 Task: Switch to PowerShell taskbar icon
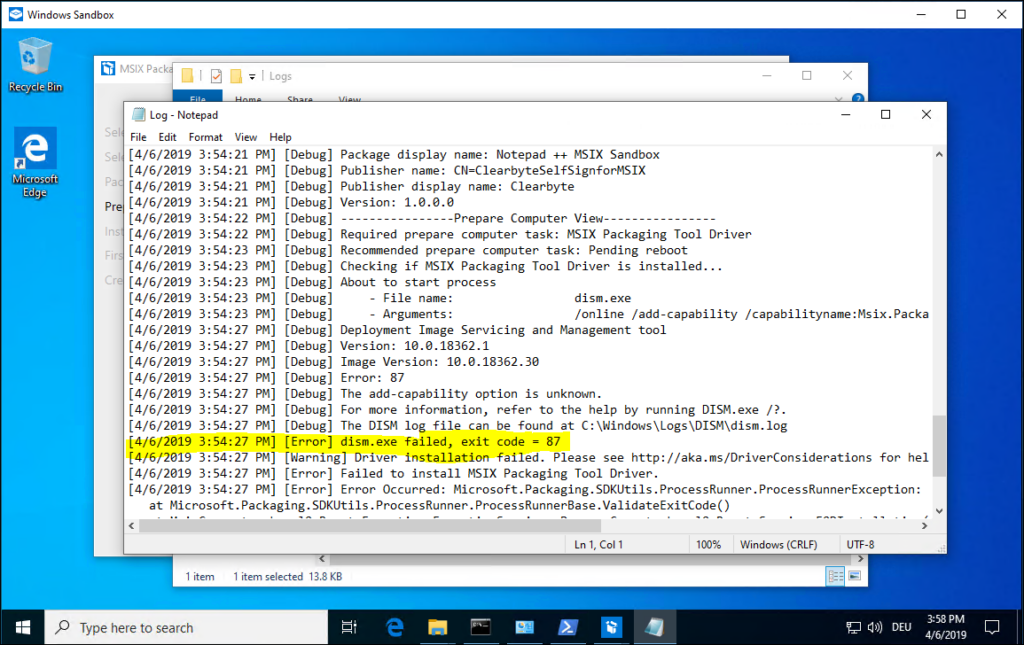point(567,627)
